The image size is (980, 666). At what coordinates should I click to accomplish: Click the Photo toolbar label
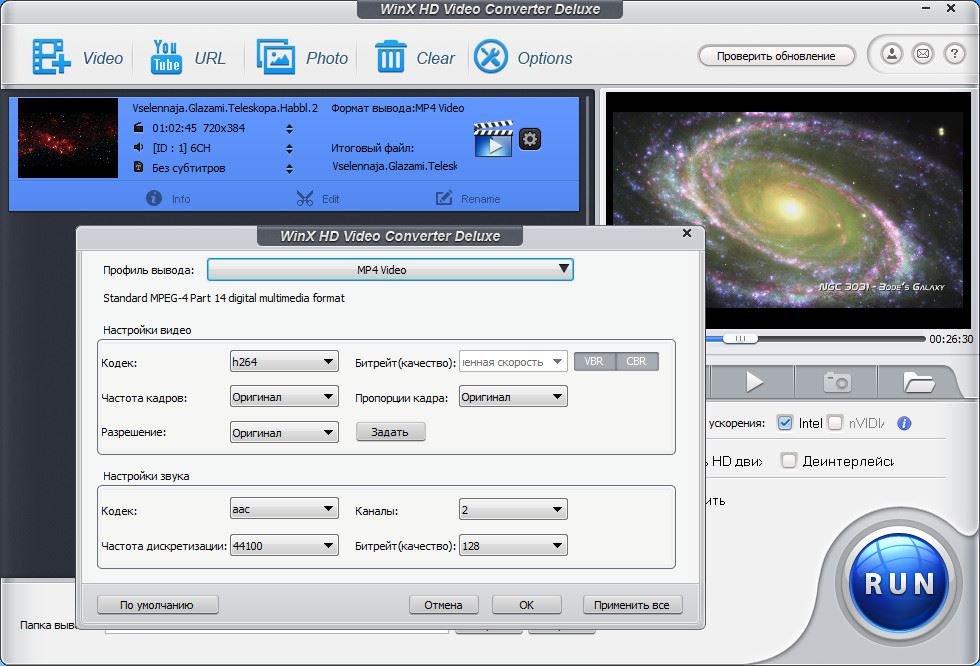[327, 58]
